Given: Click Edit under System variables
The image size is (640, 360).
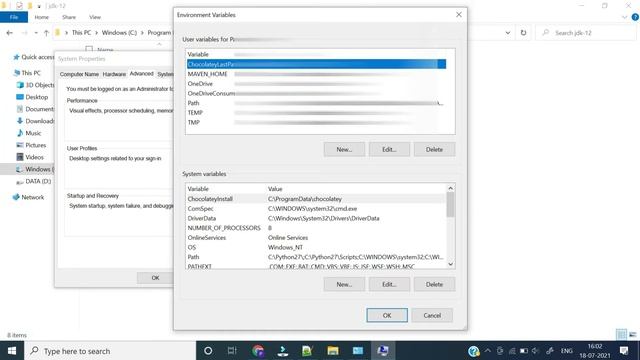Looking at the screenshot, I should click(x=389, y=284).
